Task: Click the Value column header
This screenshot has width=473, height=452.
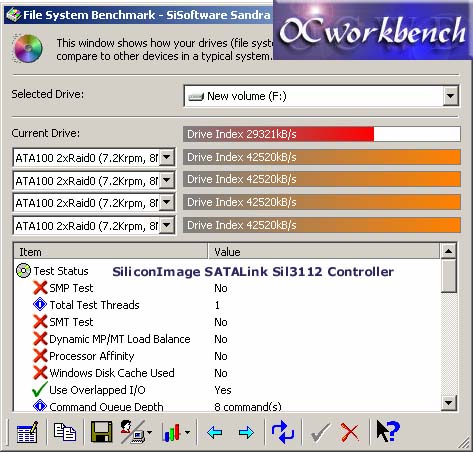Action: coord(323,252)
